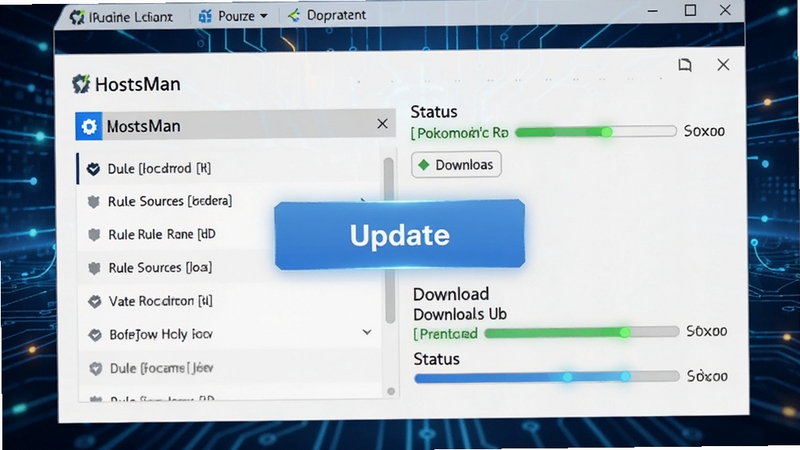The width and height of the screenshot is (800, 450).
Task: Toggle shield check for BofeJow Holy
Action: coord(95,335)
